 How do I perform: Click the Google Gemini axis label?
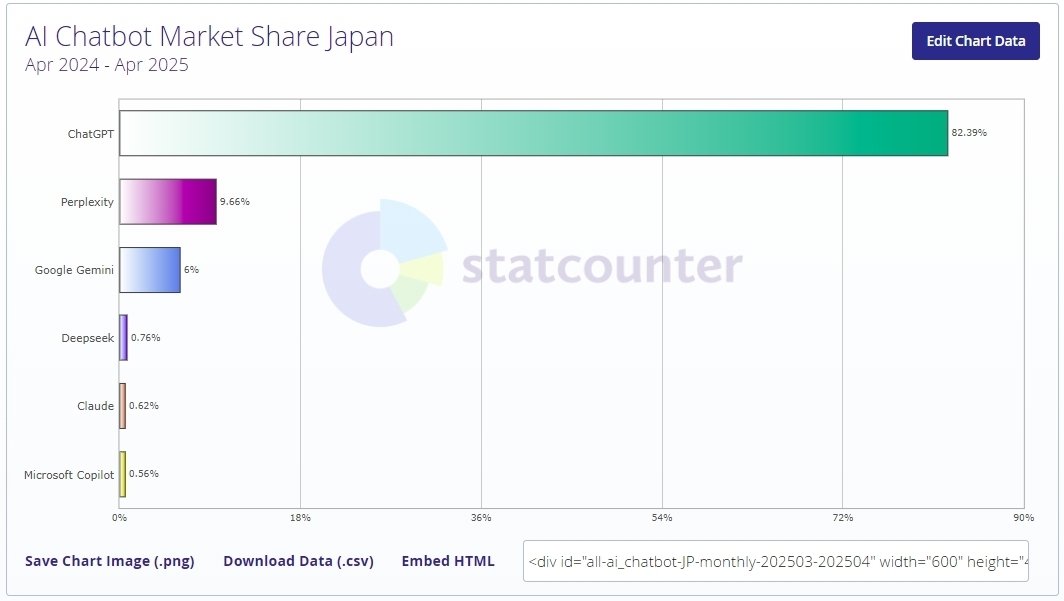tap(74, 270)
